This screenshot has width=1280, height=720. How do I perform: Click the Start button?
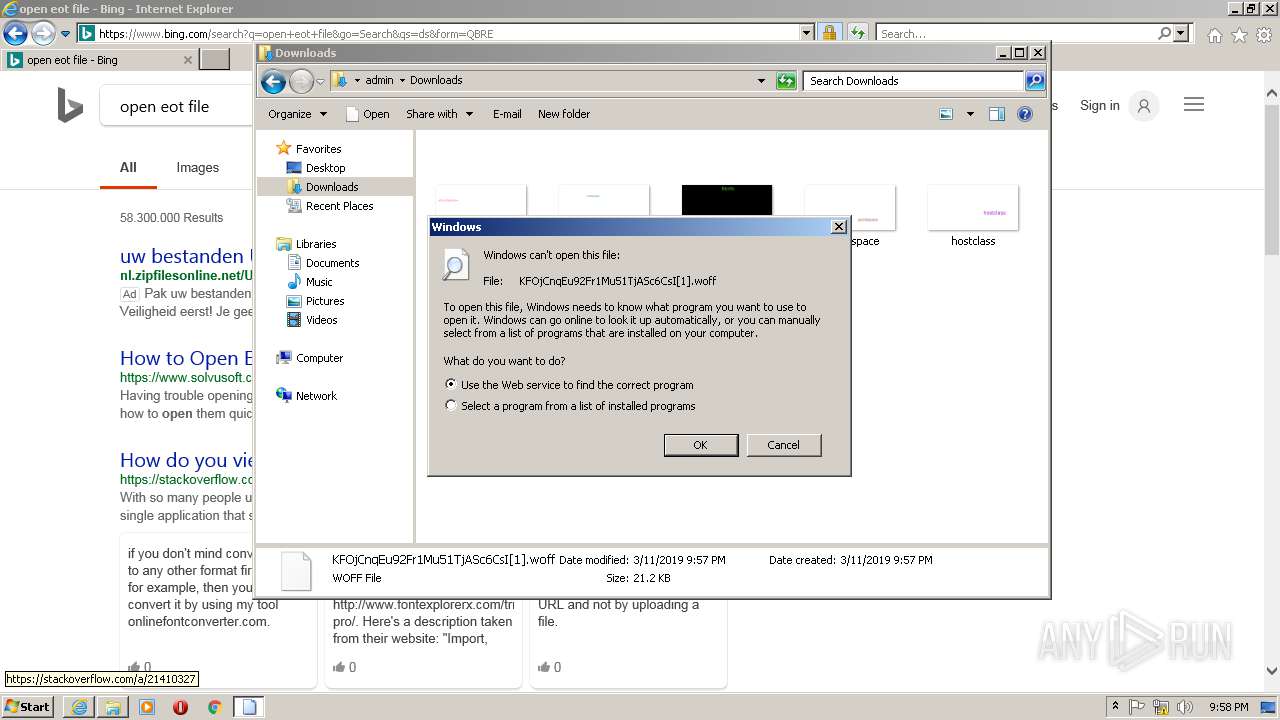[27, 707]
